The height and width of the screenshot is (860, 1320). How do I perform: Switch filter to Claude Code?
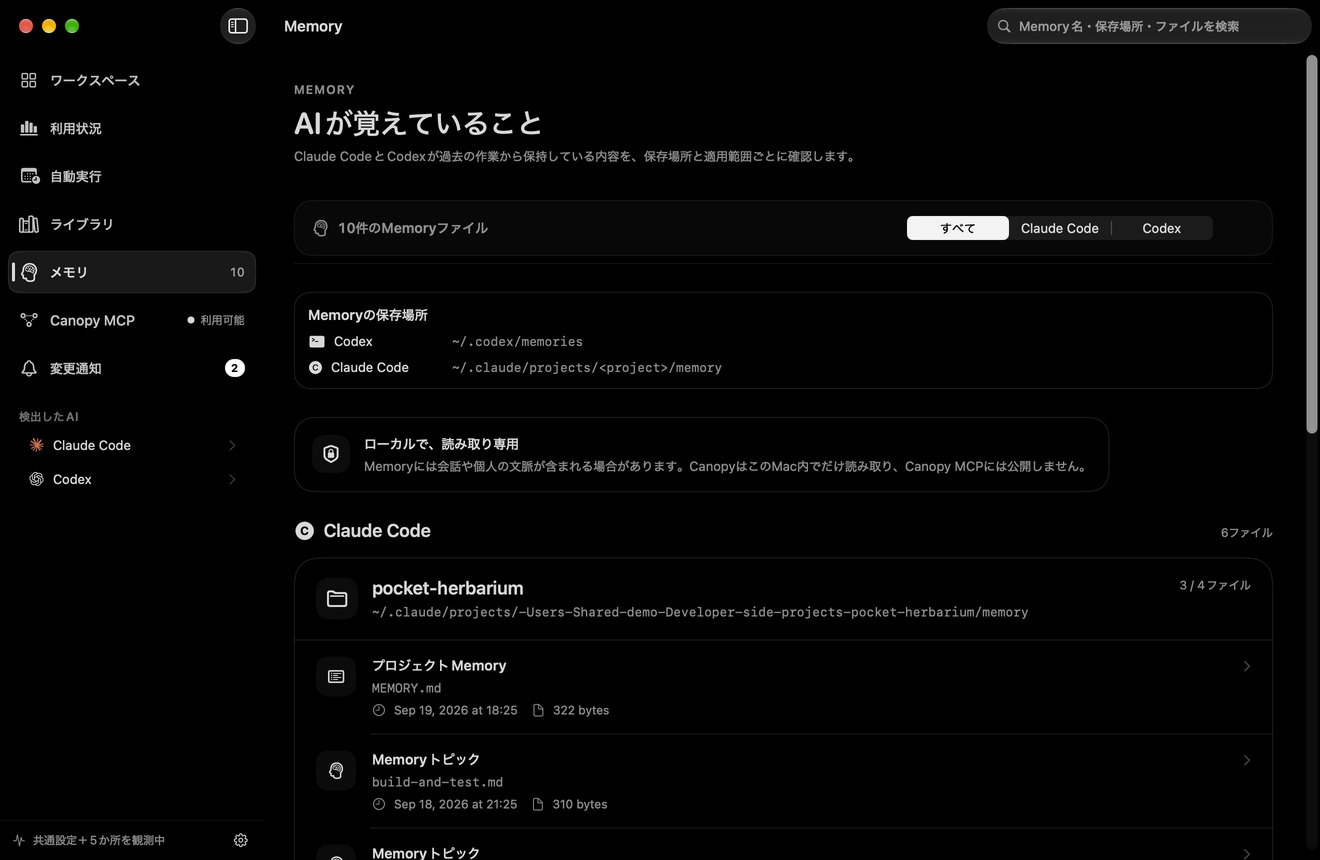(x=1060, y=228)
